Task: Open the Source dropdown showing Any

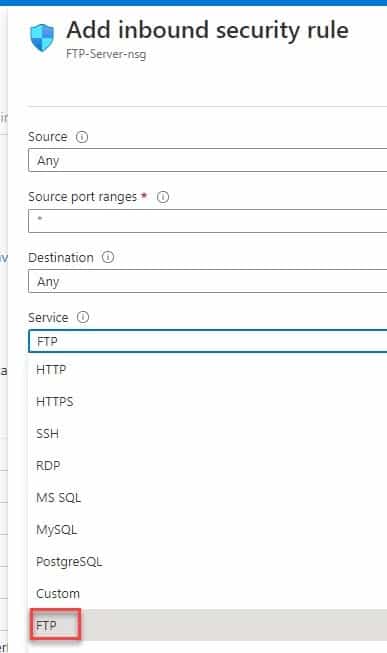Action: [207, 160]
